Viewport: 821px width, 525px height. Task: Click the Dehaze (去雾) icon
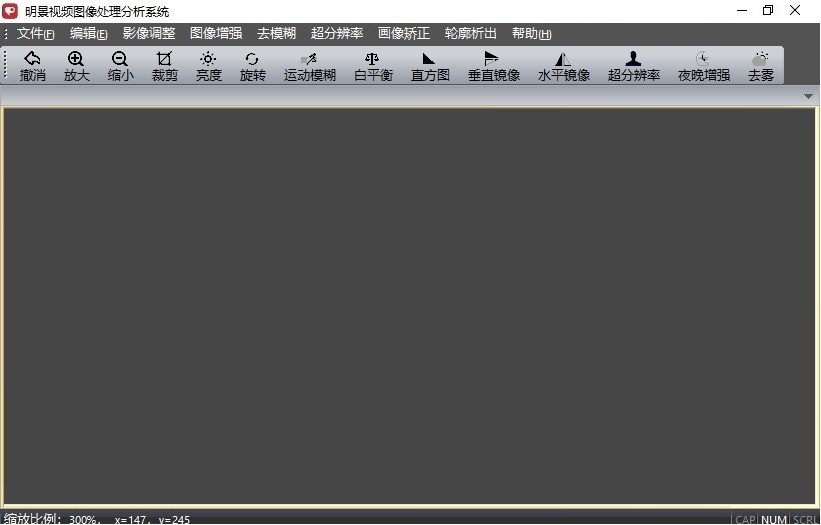pyautogui.click(x=761, y=66)
